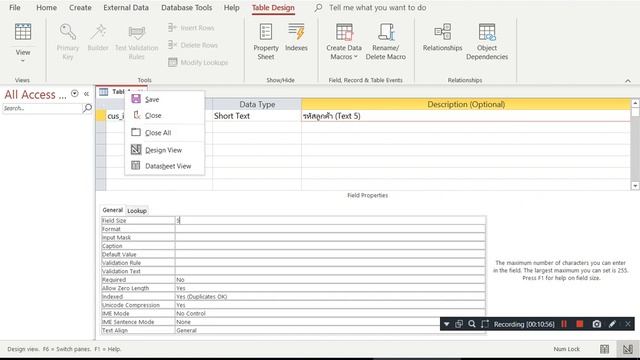The image size is (640, 360).
Task: Open the Relationships window
Action: click(442, 38)
